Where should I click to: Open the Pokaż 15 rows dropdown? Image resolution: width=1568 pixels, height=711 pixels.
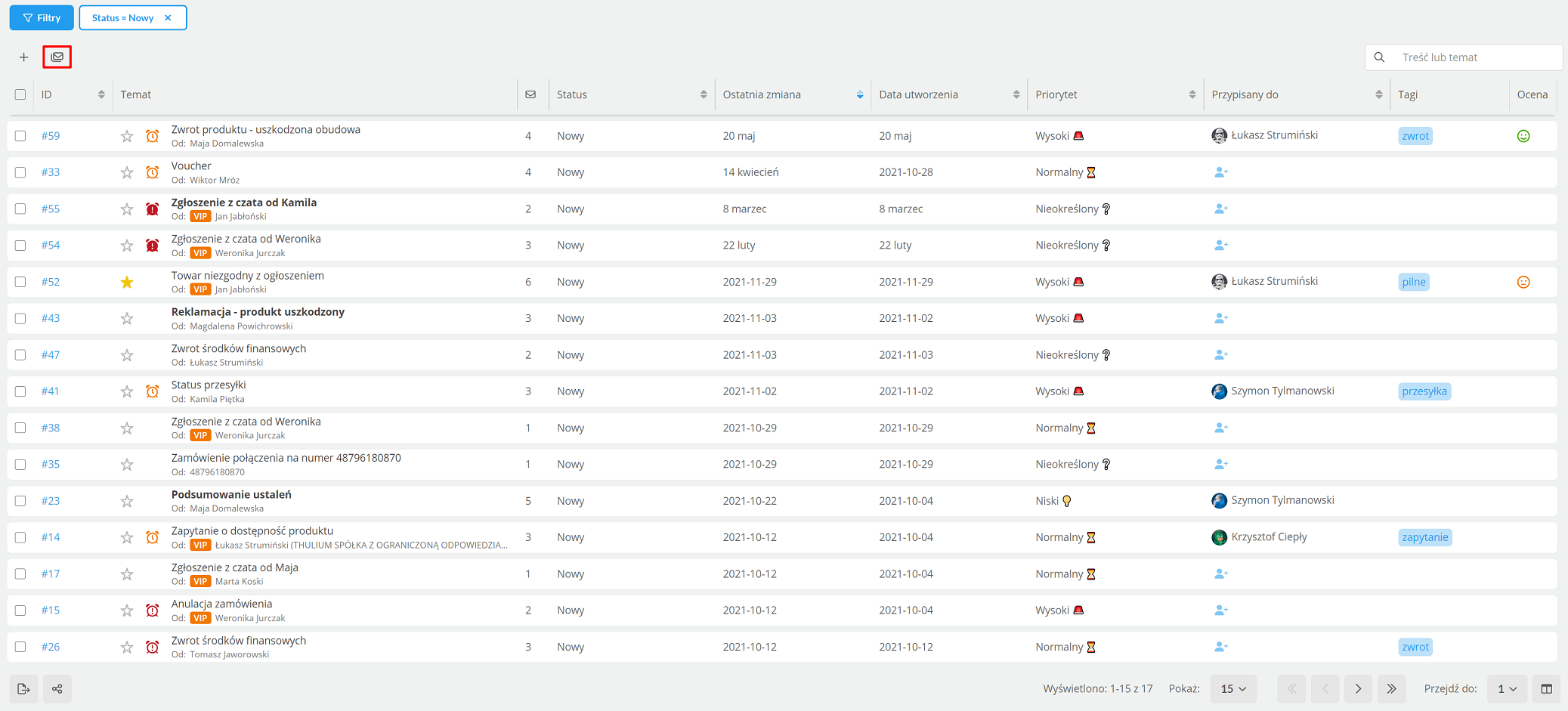click(1233, 688)
